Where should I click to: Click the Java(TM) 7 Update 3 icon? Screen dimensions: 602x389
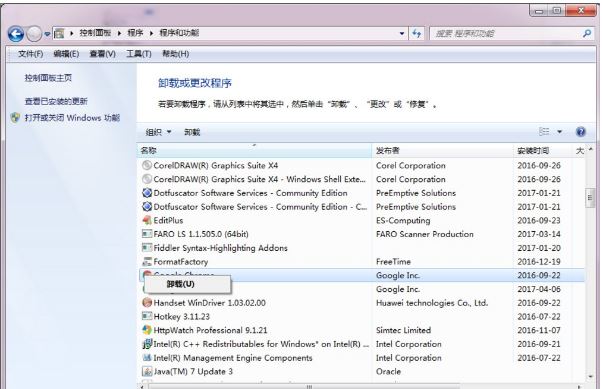147,372
